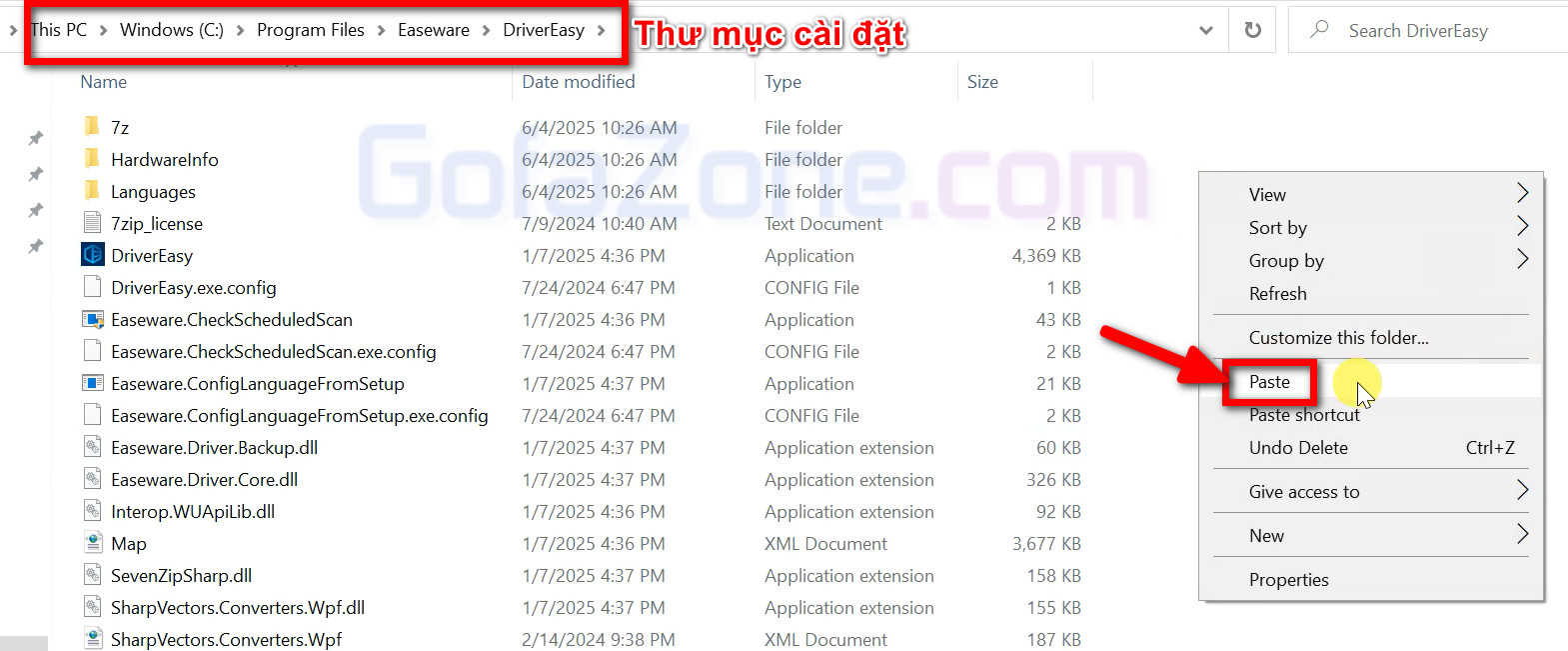Choose Paste from the context menu
Image resolution: width=1568 pixels, height=651 pixels.
(1269, 382)
